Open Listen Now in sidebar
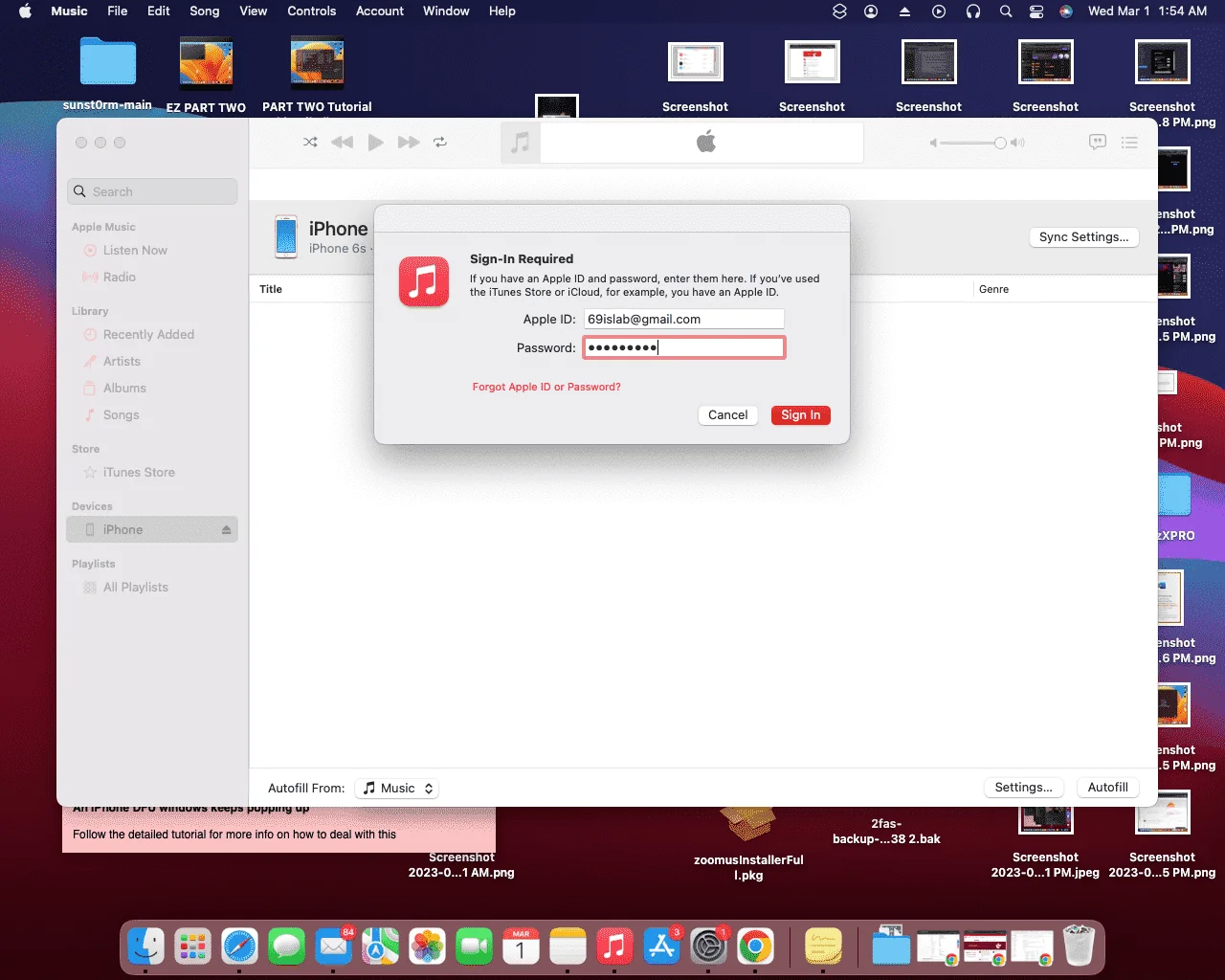Viewport: 1225px width, 980px height. tap(135, 250)
